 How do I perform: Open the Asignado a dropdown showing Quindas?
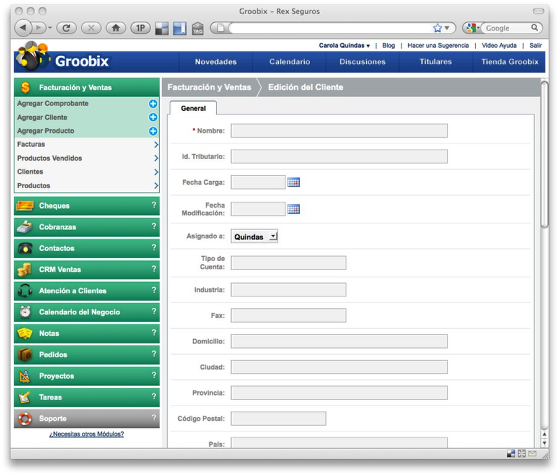pyautogui.click(x=254, y=236)
